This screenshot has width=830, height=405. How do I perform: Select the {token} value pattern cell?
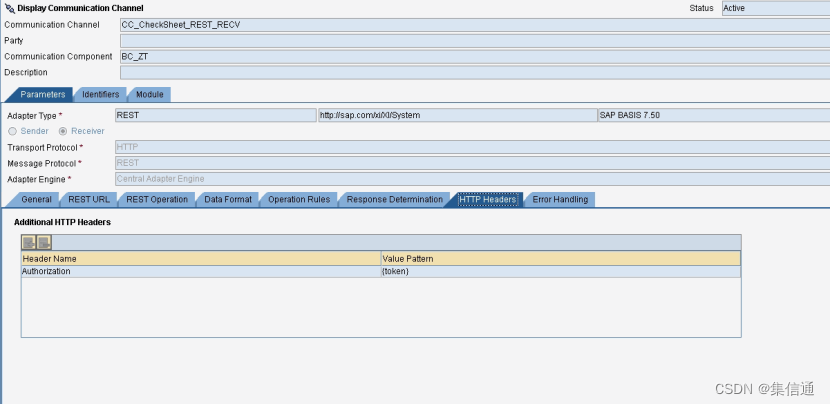pyautogui.click(x=561, y=272)
